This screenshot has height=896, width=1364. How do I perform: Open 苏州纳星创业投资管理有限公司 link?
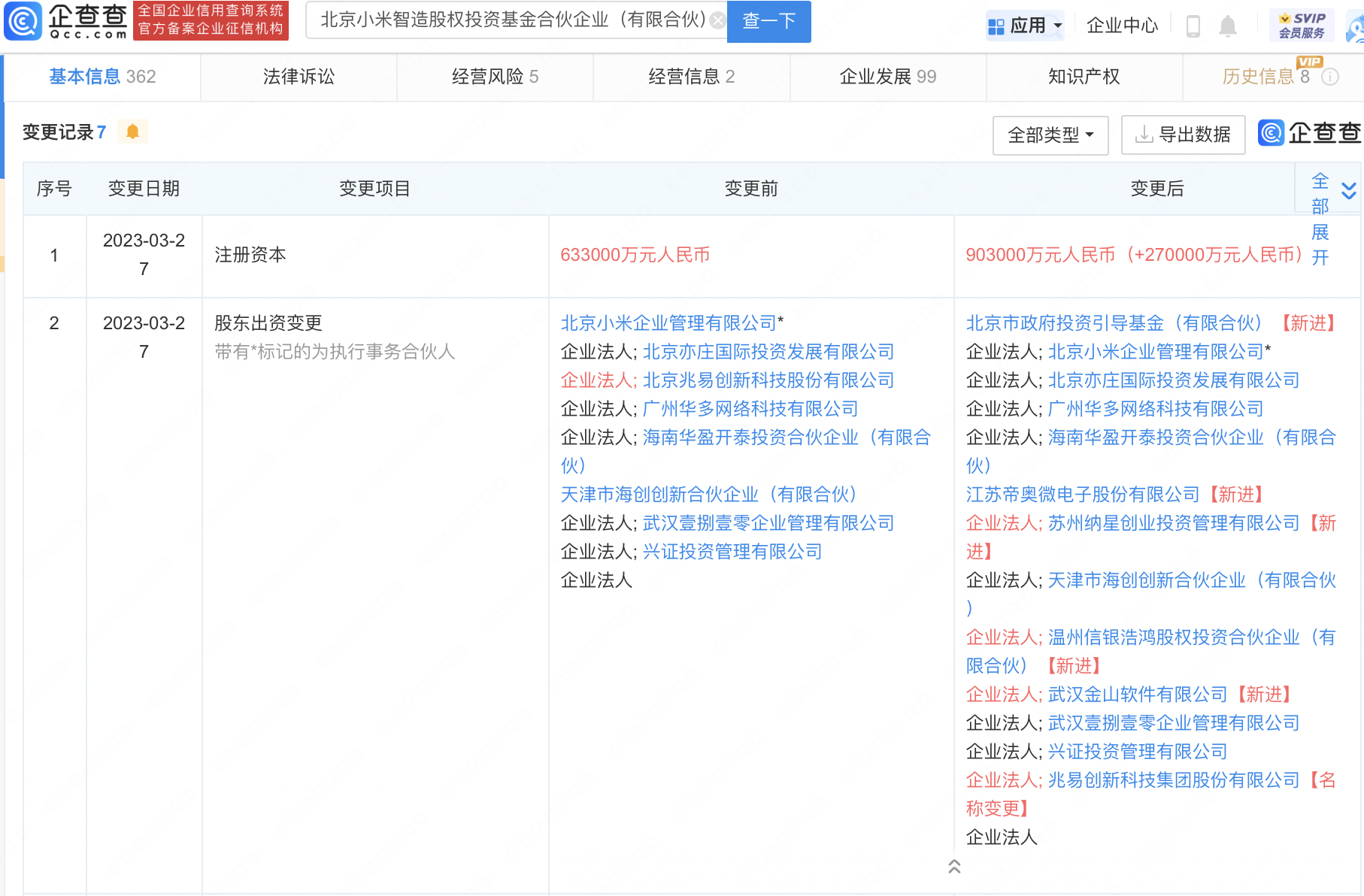tap(1173, 523)
